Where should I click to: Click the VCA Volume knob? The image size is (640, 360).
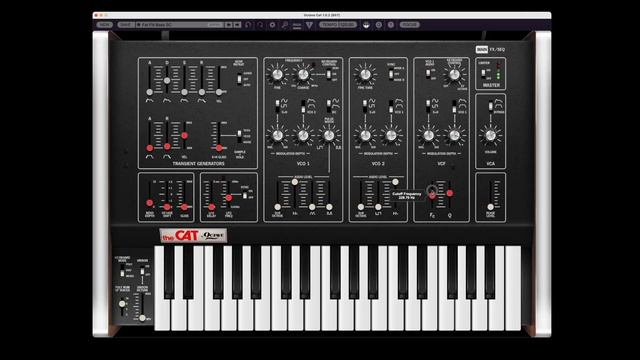pos(490,136)
